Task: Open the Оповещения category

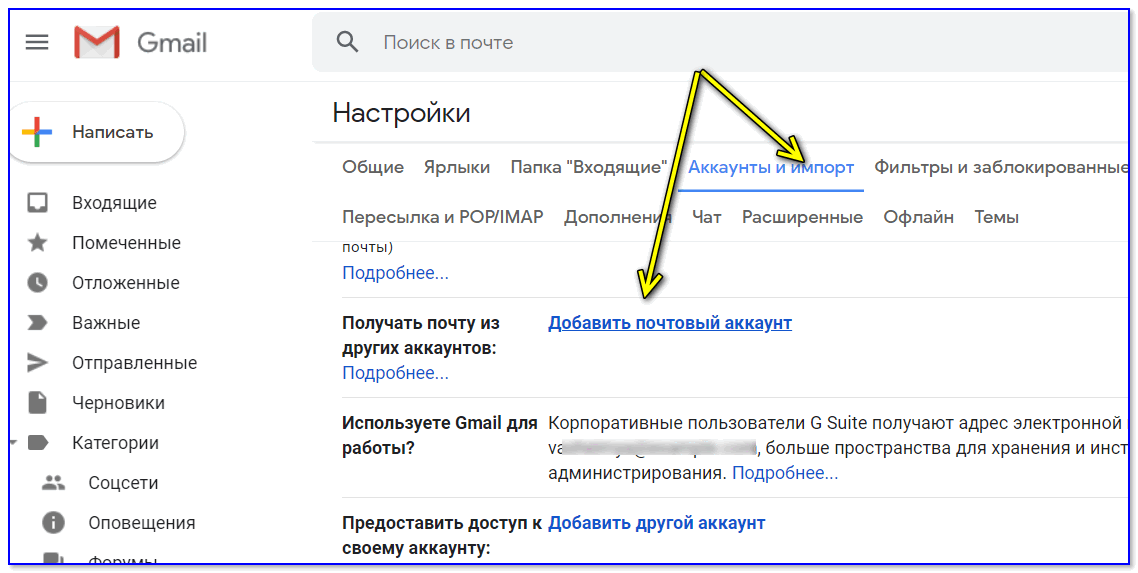Action: (142, 523)
